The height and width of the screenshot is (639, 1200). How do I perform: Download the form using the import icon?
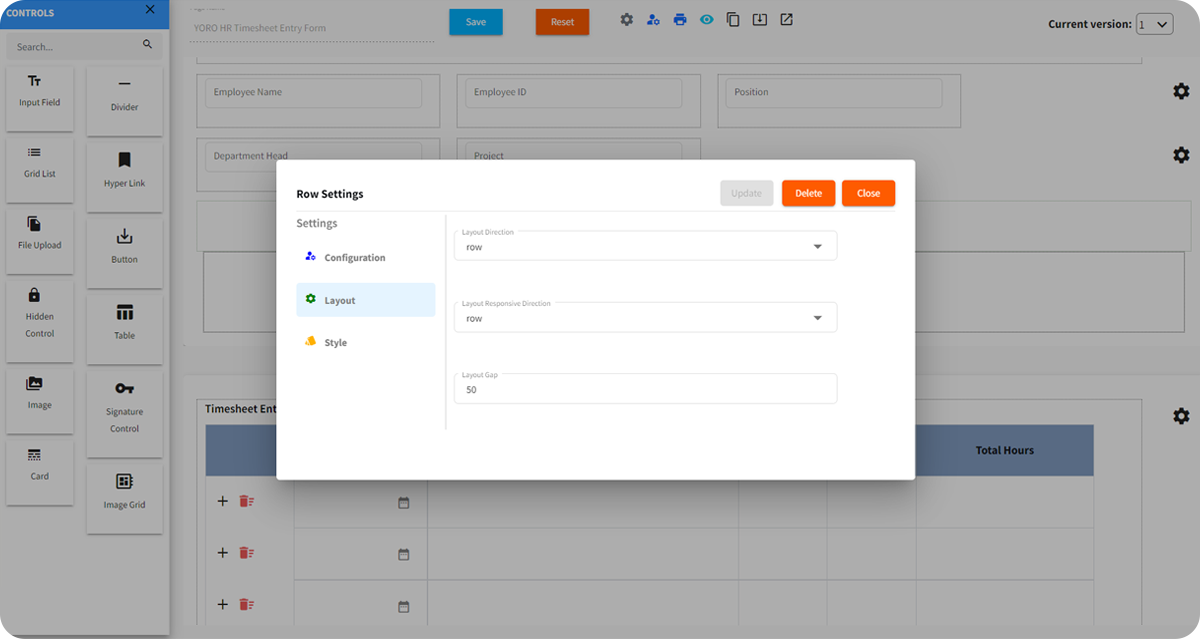(x=760, y=19)
